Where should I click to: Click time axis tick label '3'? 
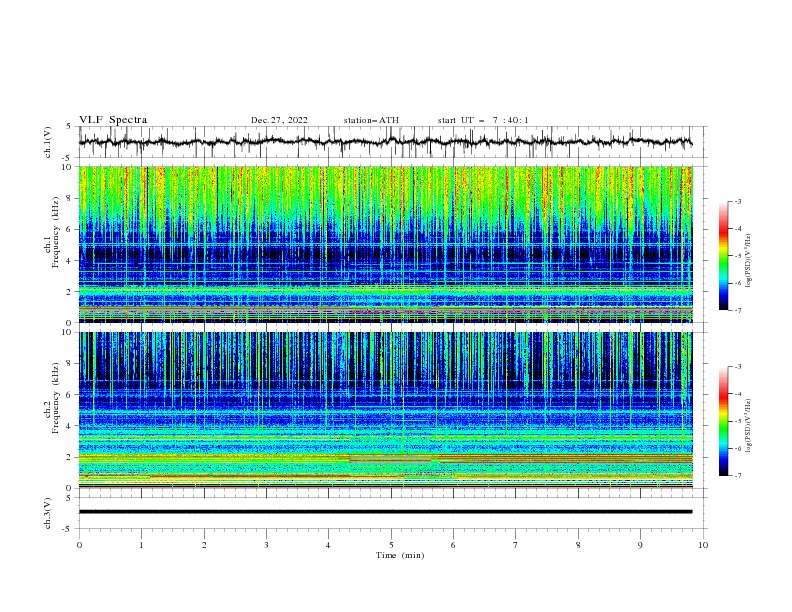[266, 545]
